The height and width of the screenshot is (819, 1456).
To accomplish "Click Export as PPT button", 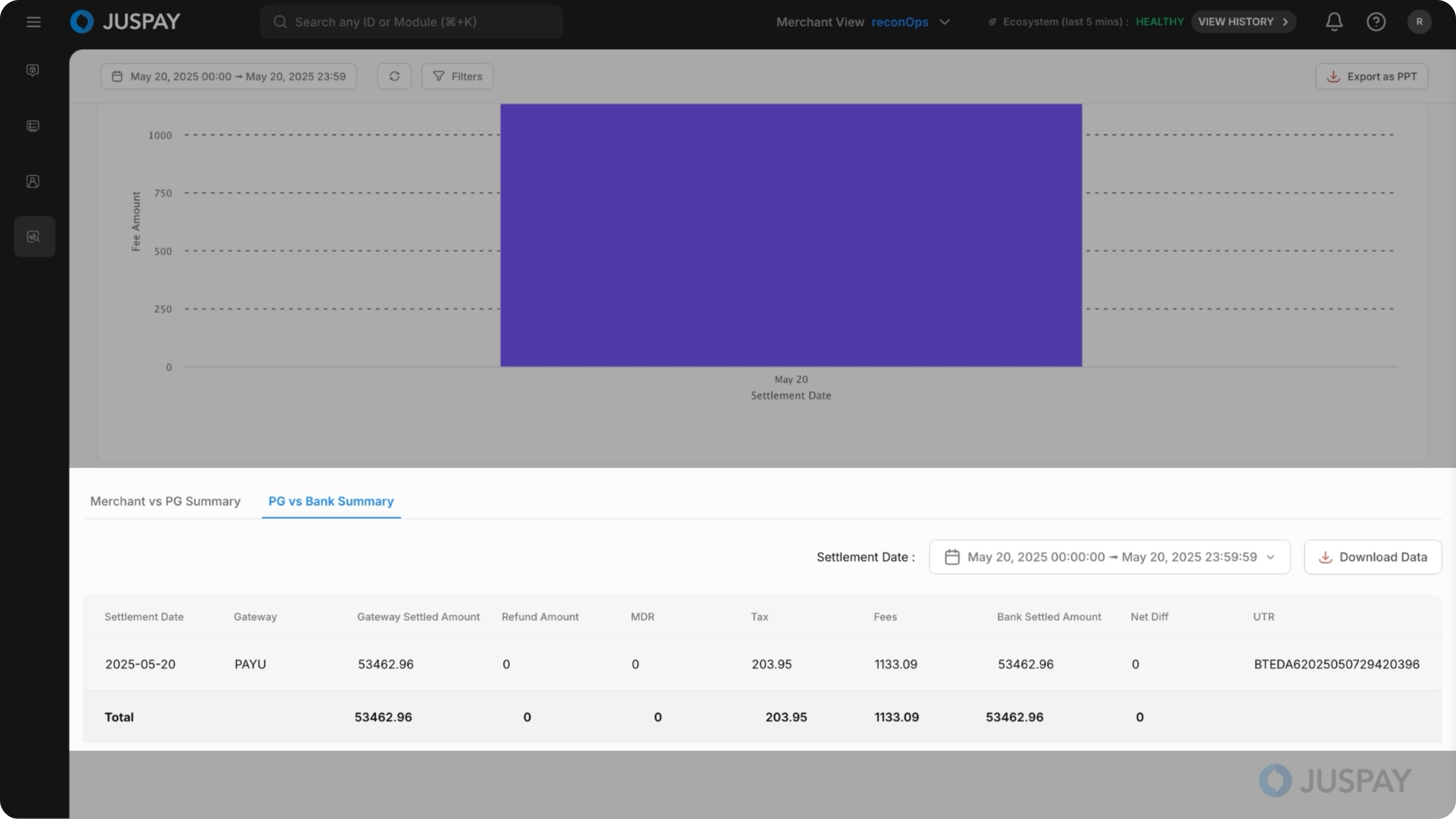I will click(1371, 76).
